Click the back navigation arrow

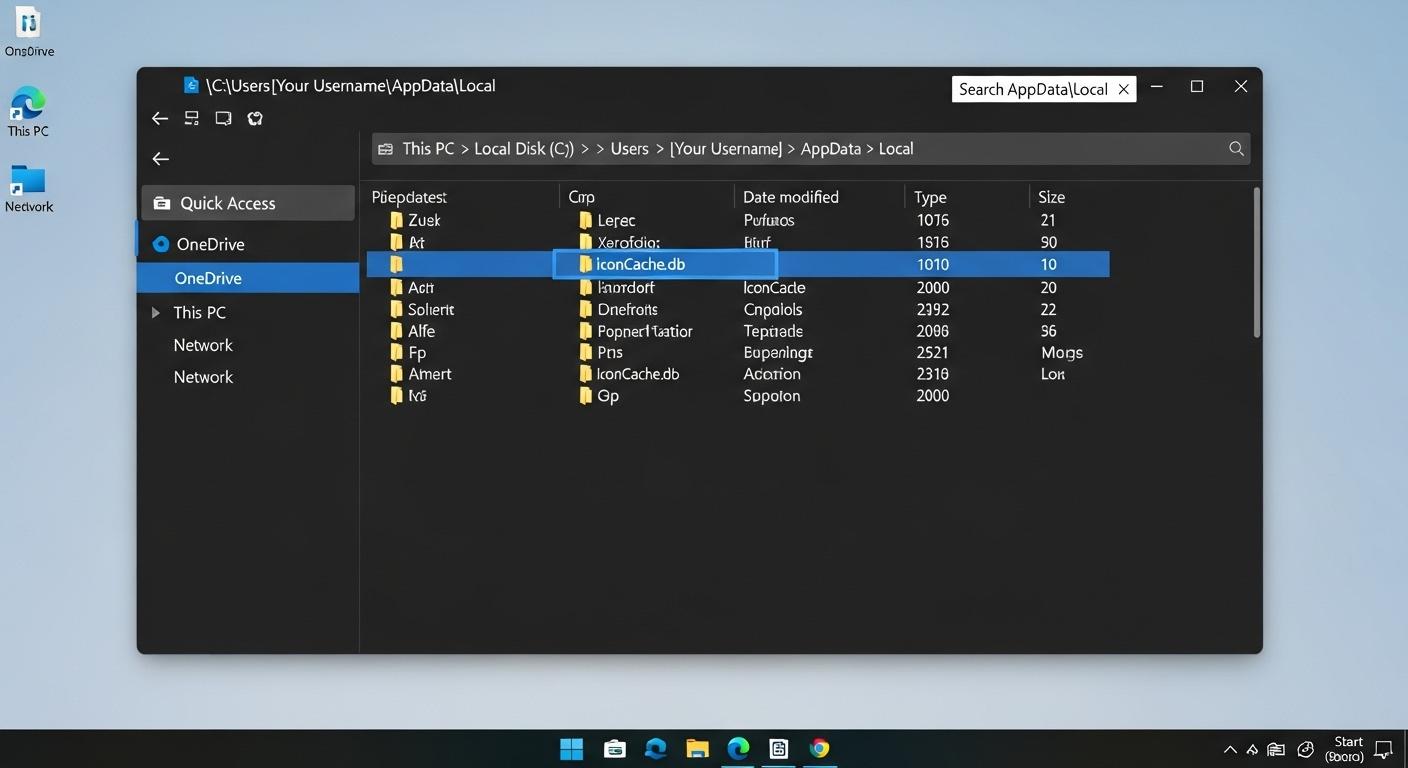160,118
